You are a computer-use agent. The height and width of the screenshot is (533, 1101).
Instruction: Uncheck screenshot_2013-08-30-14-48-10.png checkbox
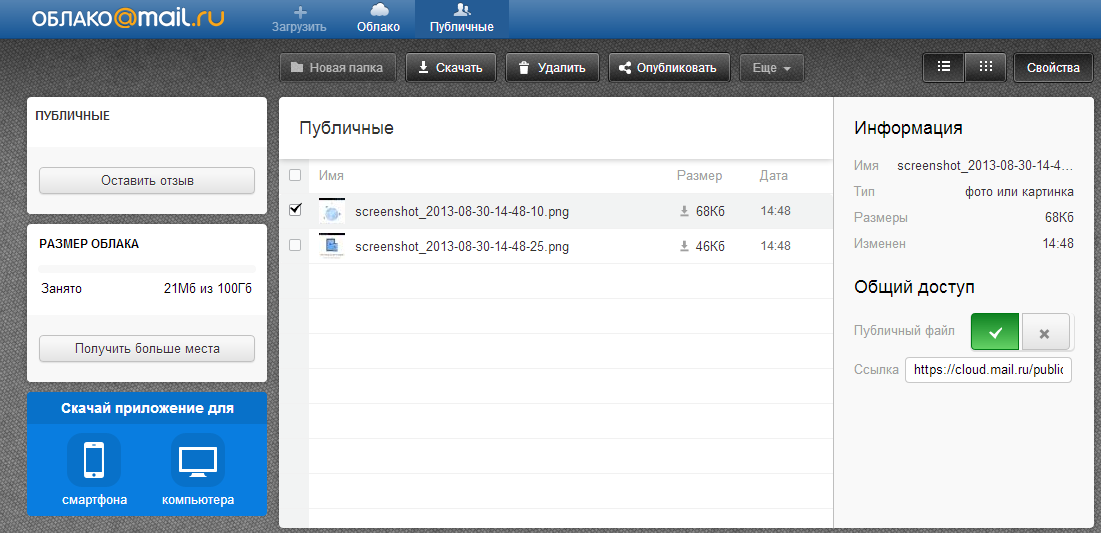point(295,210)
